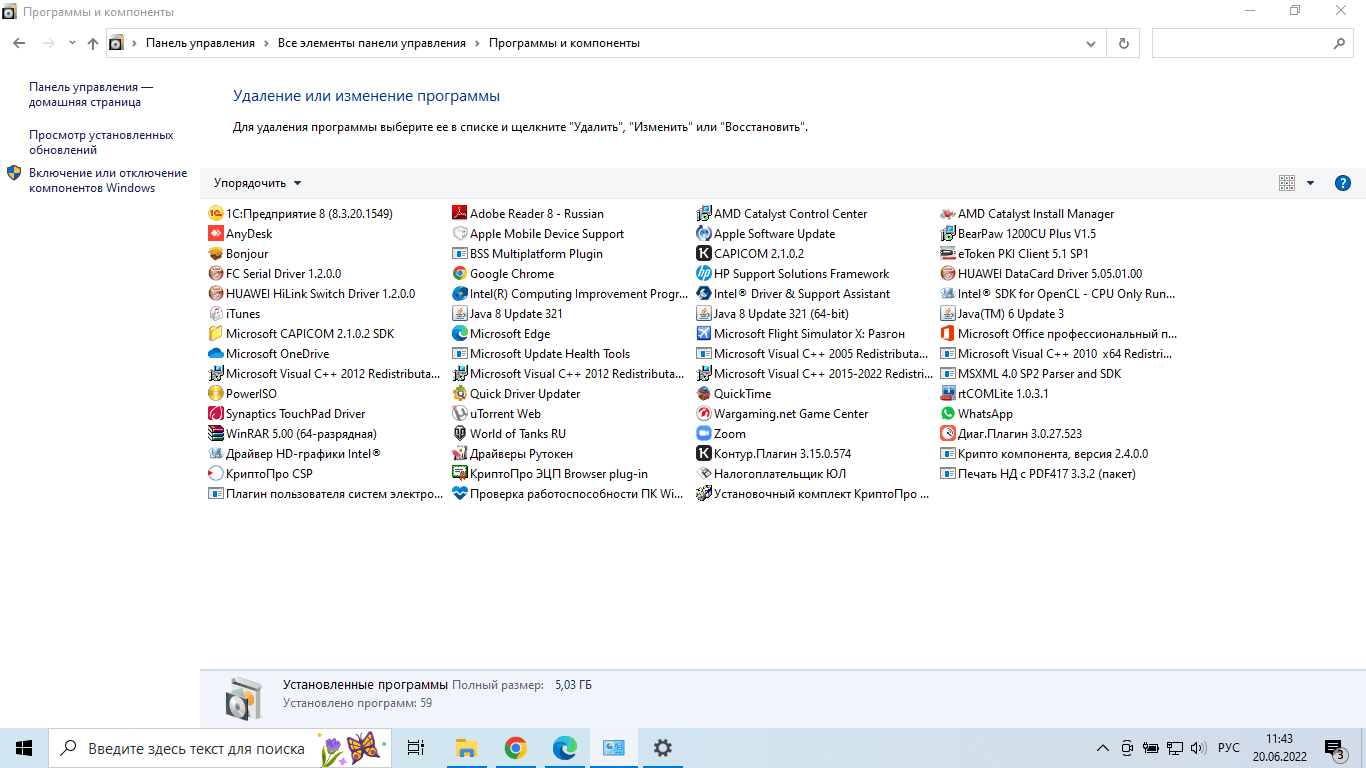Click the WhatsApp icon in list
Image resolution: width=1366 pixels, height=768 pixels.
click(948, 414)
